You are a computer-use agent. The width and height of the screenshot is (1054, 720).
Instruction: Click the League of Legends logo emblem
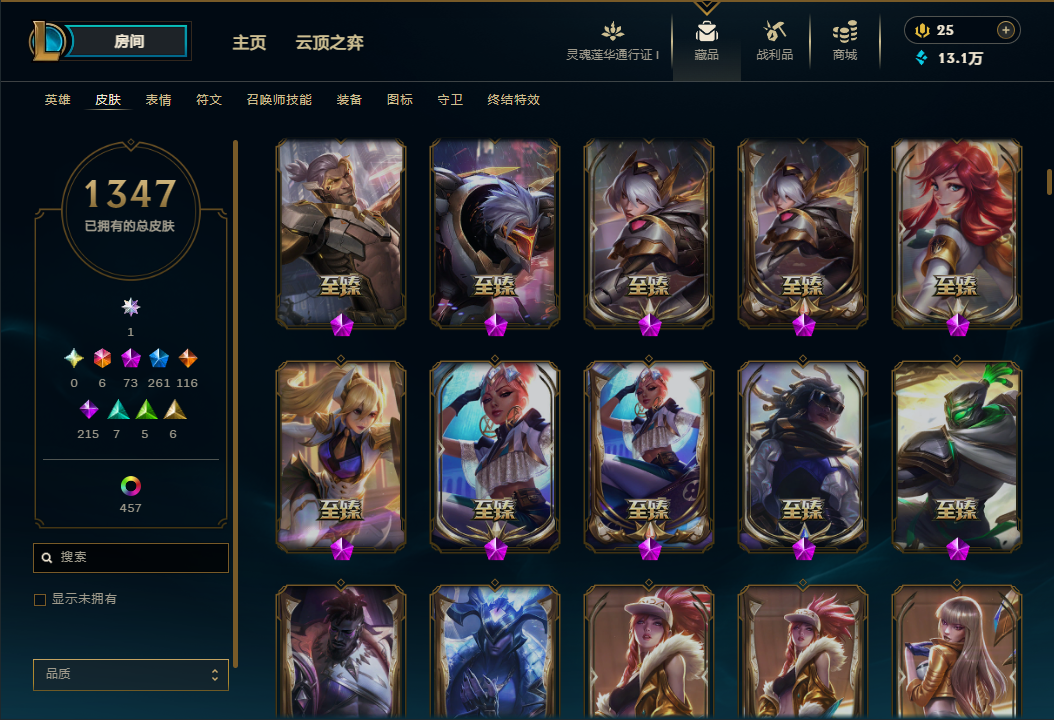pyautogui.click(x=46, y=41)
